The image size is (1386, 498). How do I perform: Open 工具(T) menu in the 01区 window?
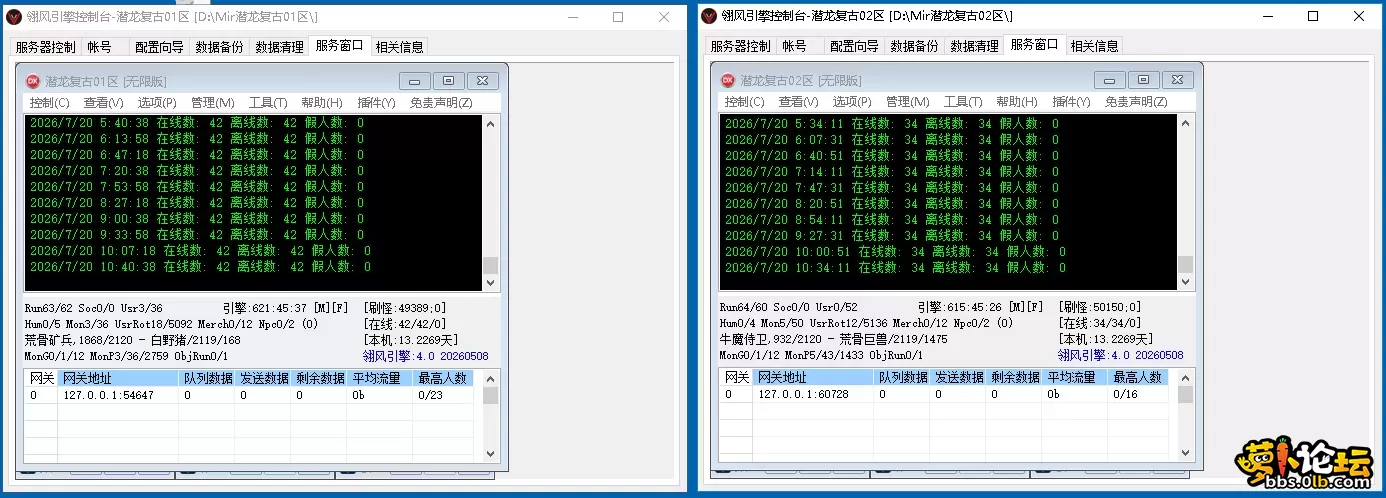[268, 103]
